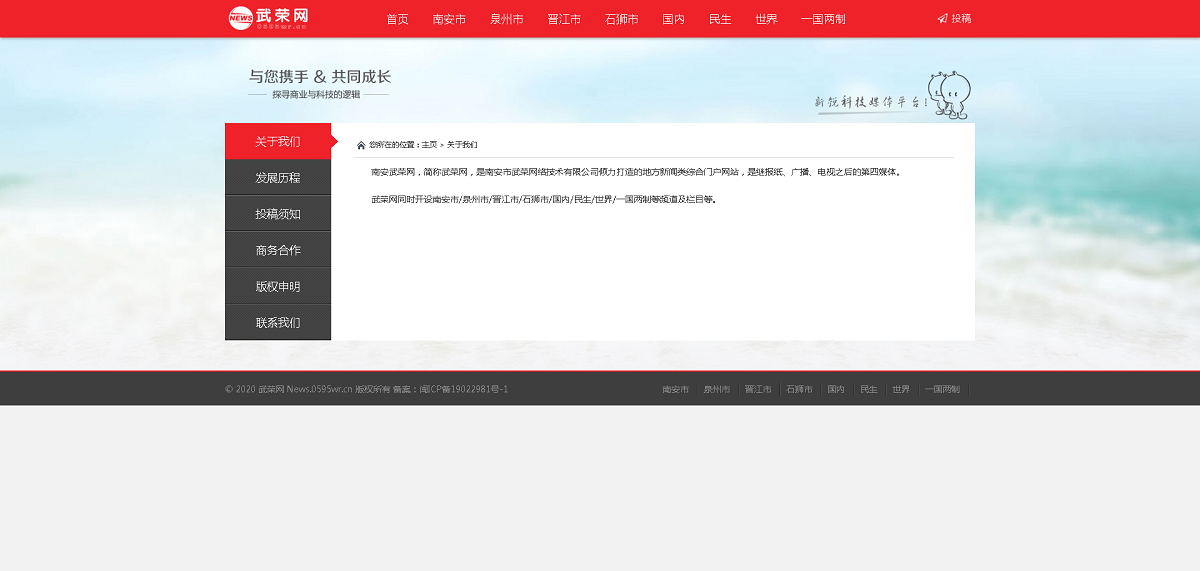Open 首页 in the top navigation

click(x=397, y=19)
